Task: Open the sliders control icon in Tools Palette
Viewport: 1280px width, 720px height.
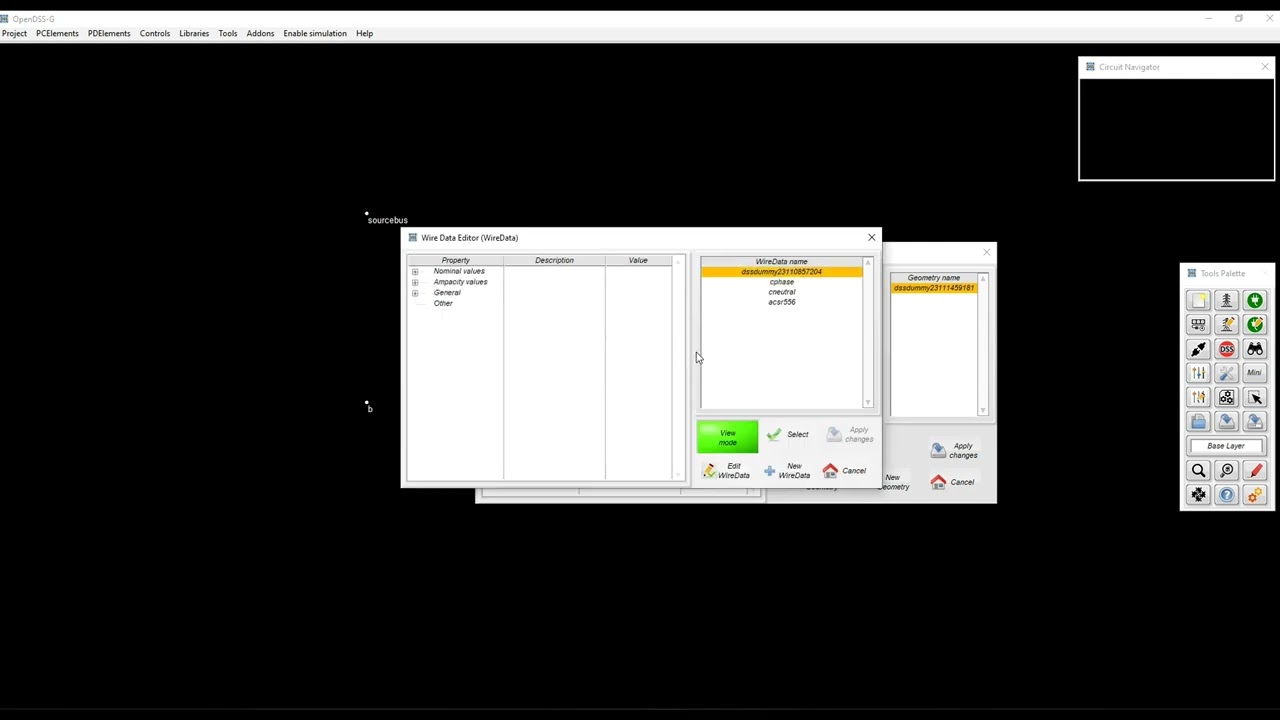Action: 1198,373
